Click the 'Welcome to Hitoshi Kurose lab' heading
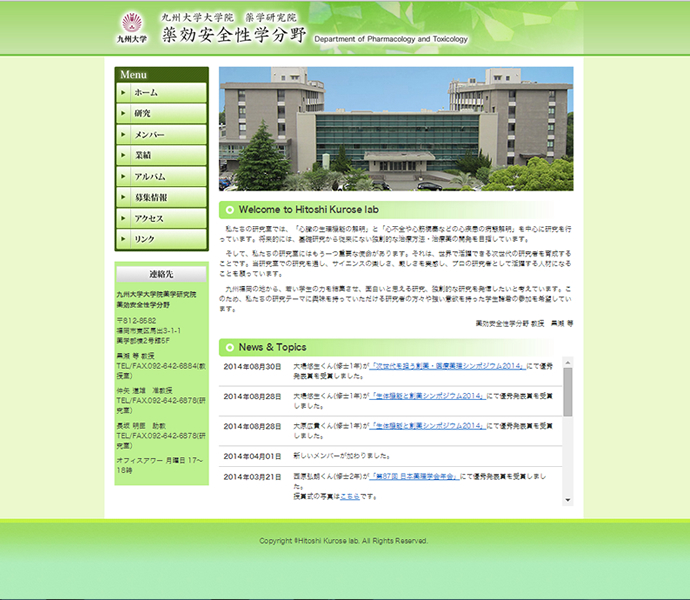The height and width of the screenshot is (600, 690). pos(308,210)
